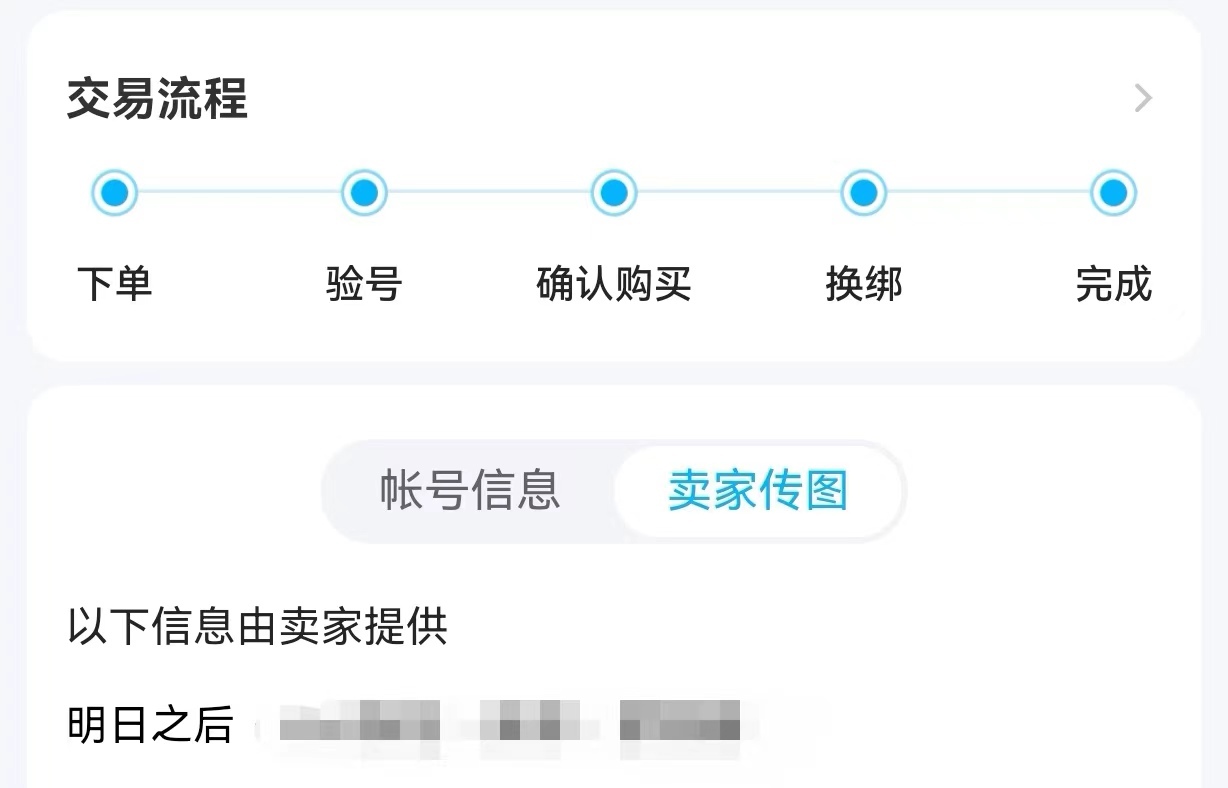
Task: Tap the 换绑 step dot
Action: click(x=864, y=192)
